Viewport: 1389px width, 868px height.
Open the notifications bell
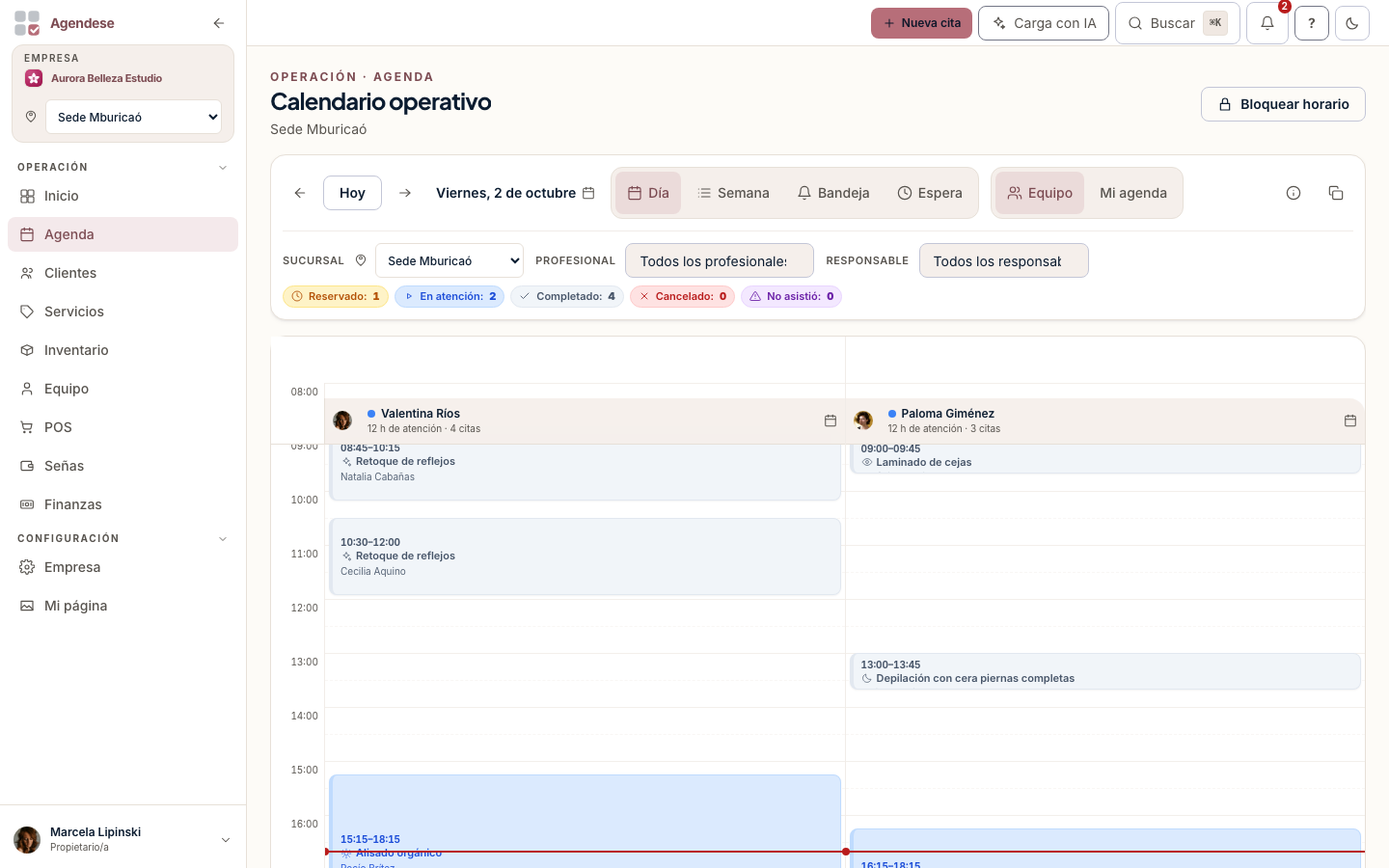pos(1267,23)
